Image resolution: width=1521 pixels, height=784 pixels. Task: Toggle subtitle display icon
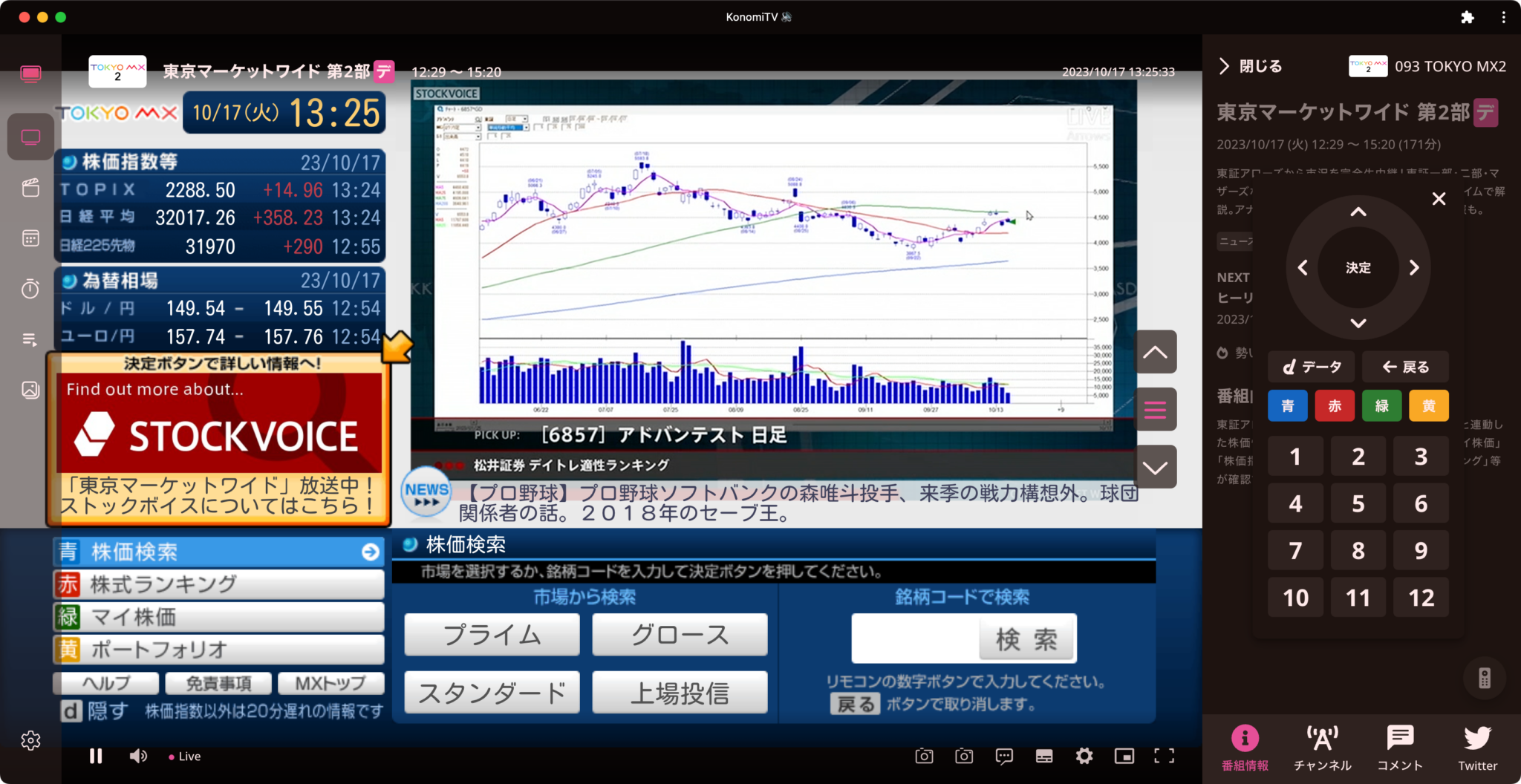point(1044,756)
